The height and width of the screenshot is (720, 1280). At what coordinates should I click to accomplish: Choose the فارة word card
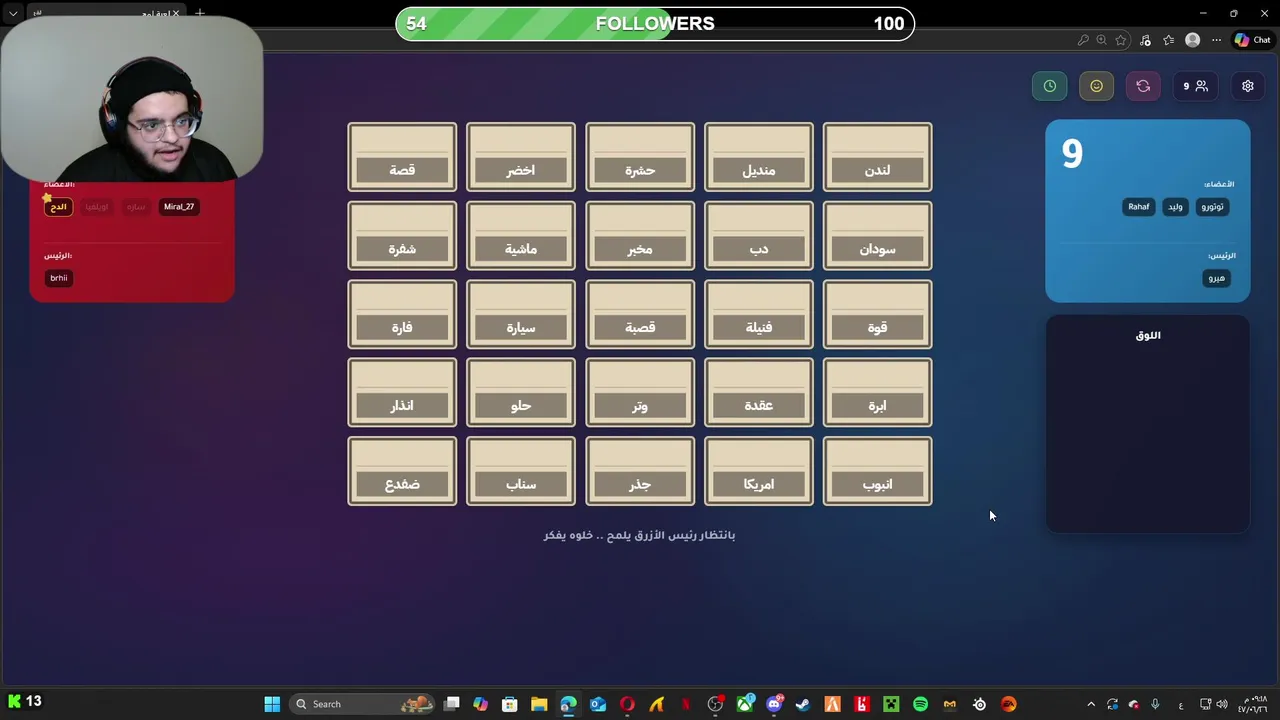click(x=402, y=314)
